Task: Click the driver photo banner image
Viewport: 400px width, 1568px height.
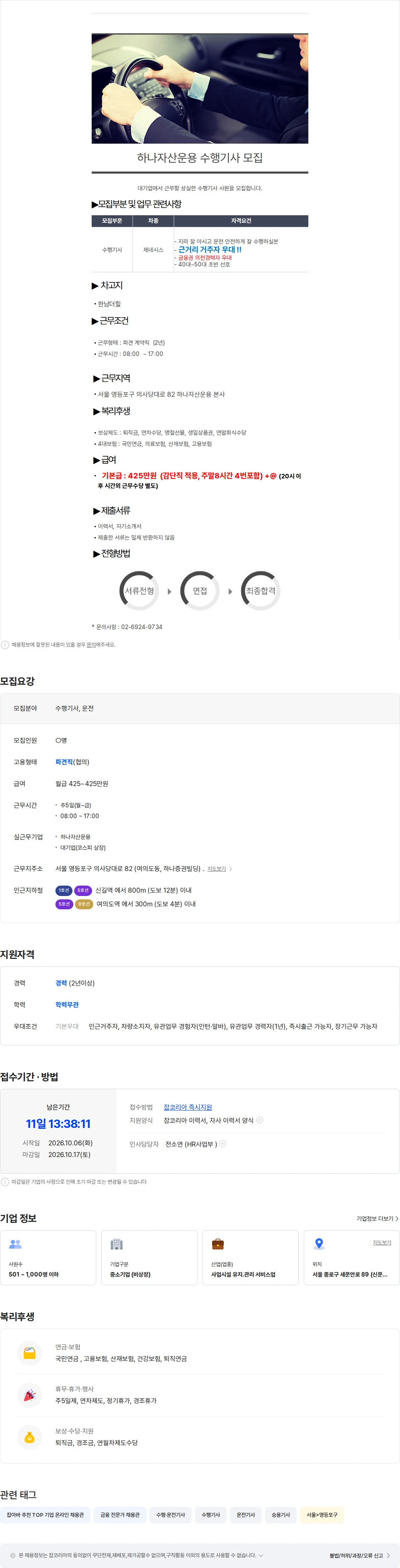Action: [200, 88]
